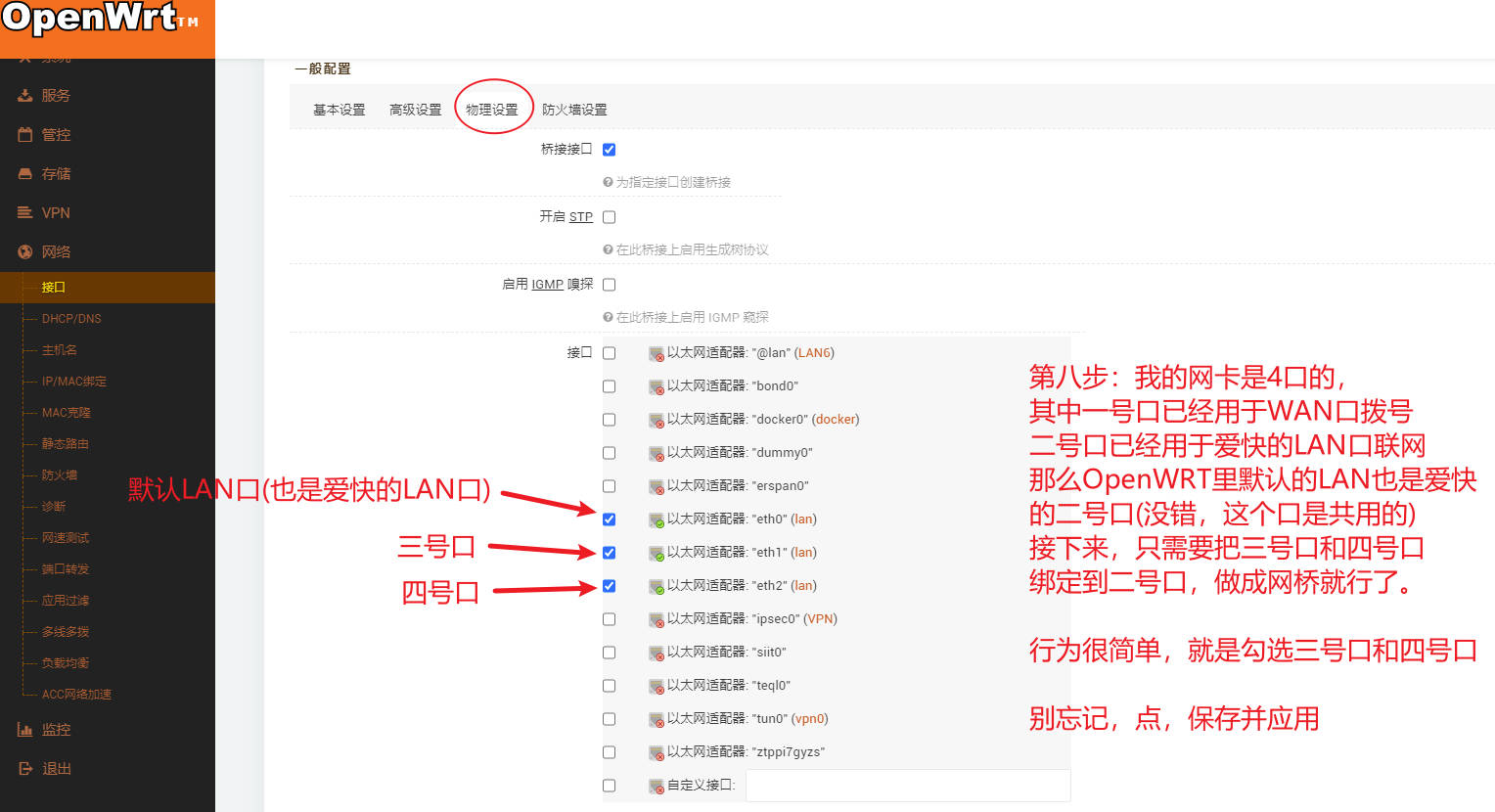The width and height of the screenshot is (1495, 812).
Task: Toggle the eth1 (lan) interface checkbox
Action: (609, 553)
